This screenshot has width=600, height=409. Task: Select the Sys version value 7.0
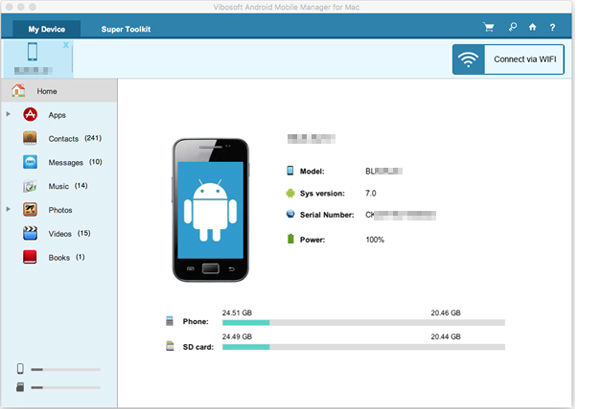(371, 193)
